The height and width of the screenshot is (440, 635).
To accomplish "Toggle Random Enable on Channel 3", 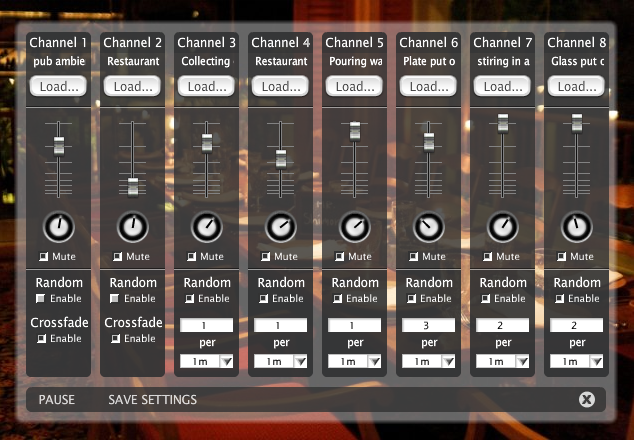I will [189, 299].
